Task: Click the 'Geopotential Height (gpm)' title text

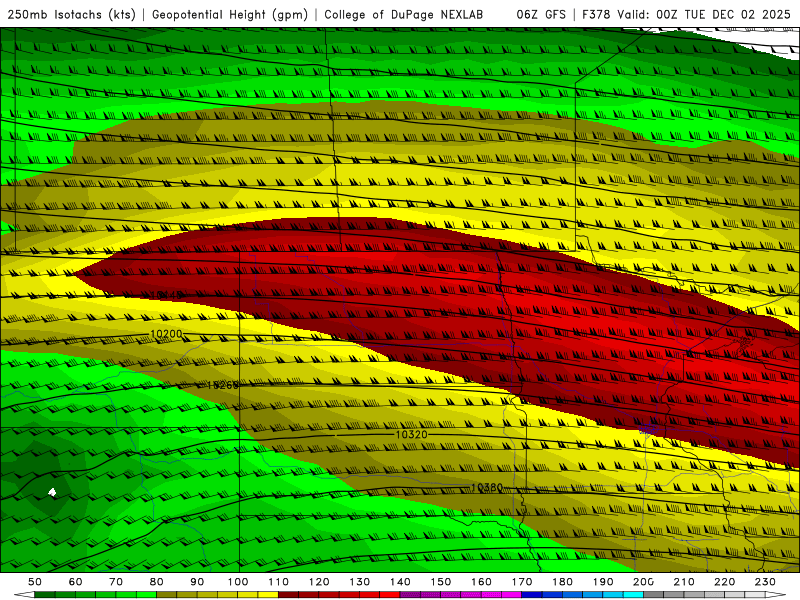Action: (x=230, y=15)
